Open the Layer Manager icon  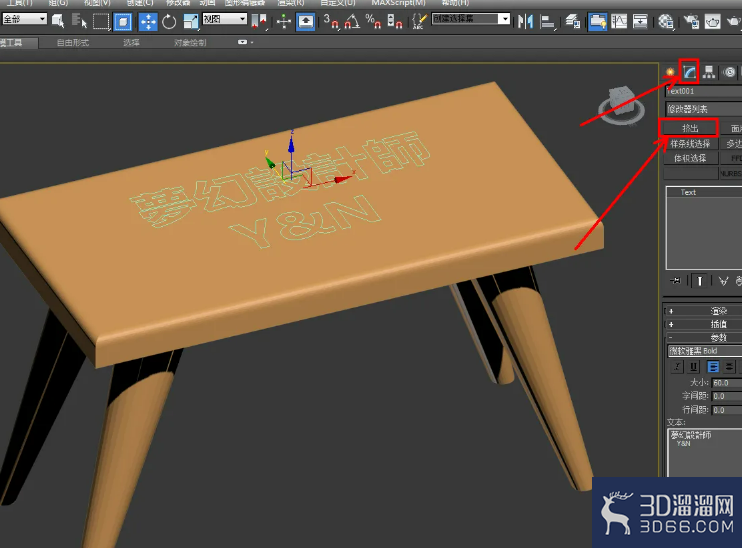[x=573, y=22]
